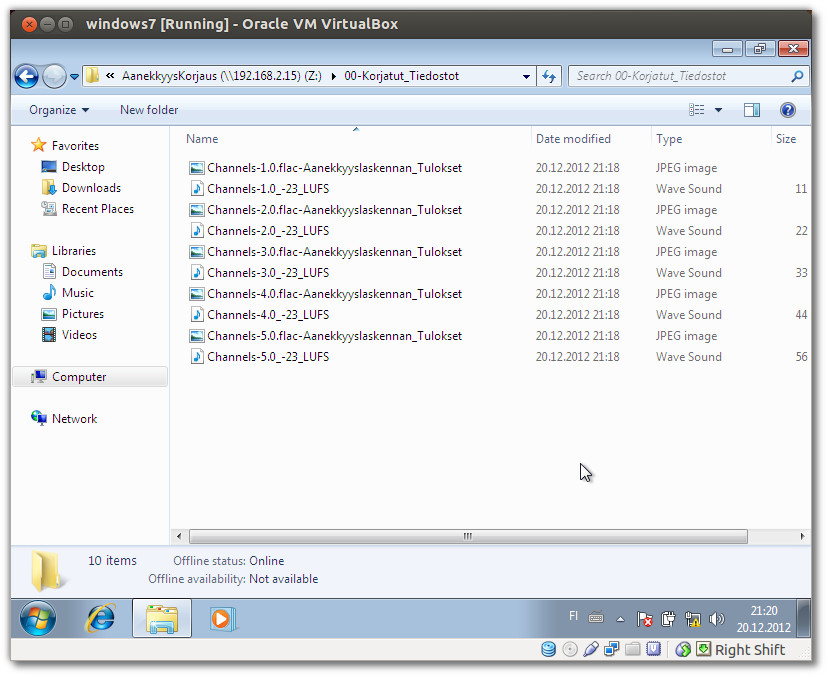Open the Action Center flag icon
Image resolution: width=828 pixels, height=677 pixels.
tap(644, 618)
